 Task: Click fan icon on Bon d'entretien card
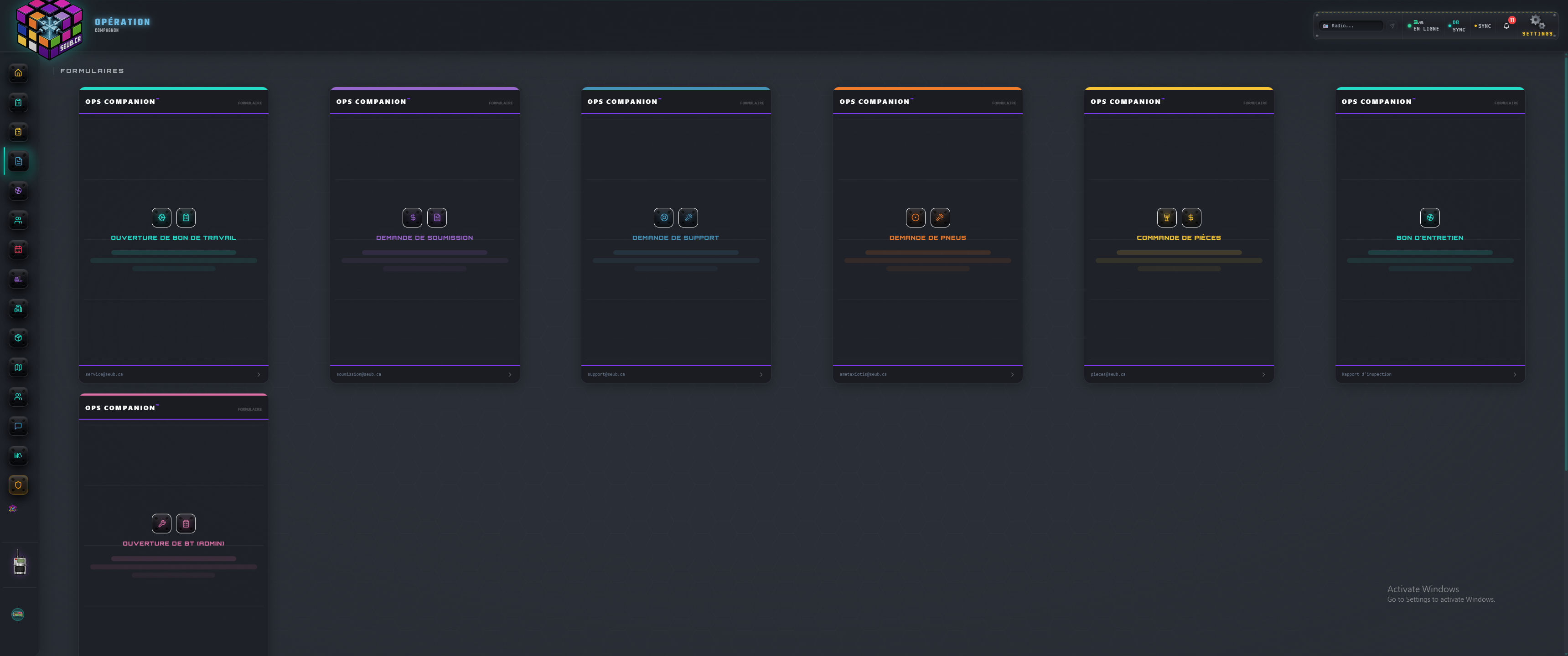[1430, 217]
